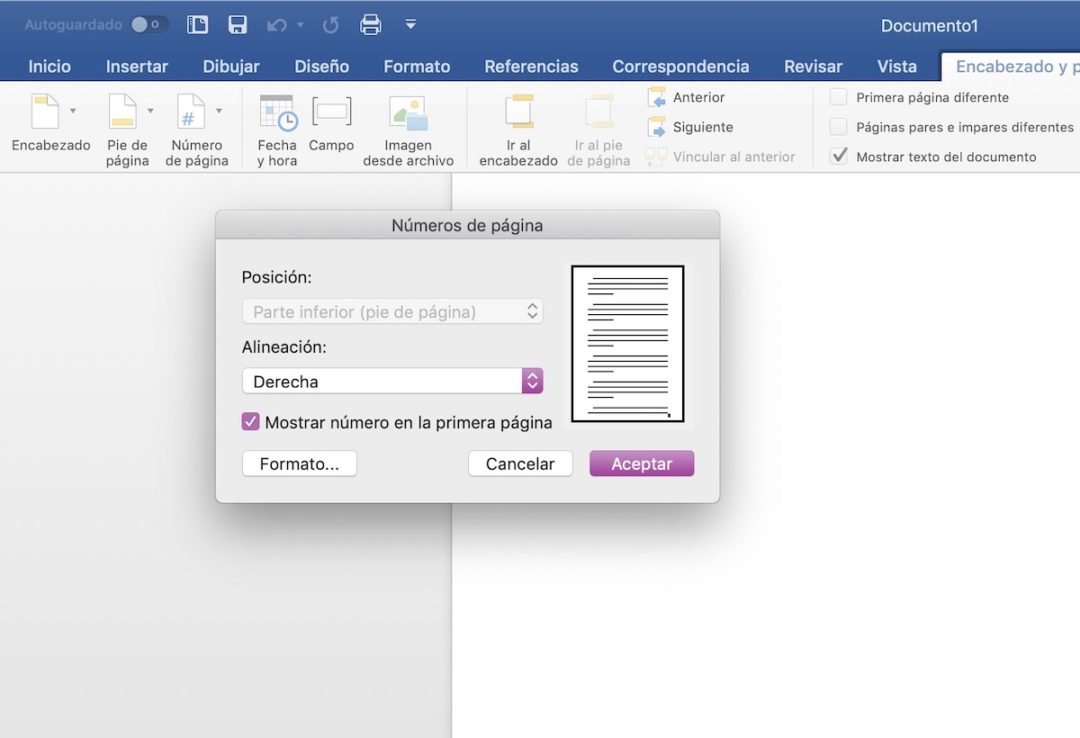The height and width of the screenshot is (738, 1080).
Task: Enable Páginas pares e impares diferentes checkbox
Action: [838, 127]
